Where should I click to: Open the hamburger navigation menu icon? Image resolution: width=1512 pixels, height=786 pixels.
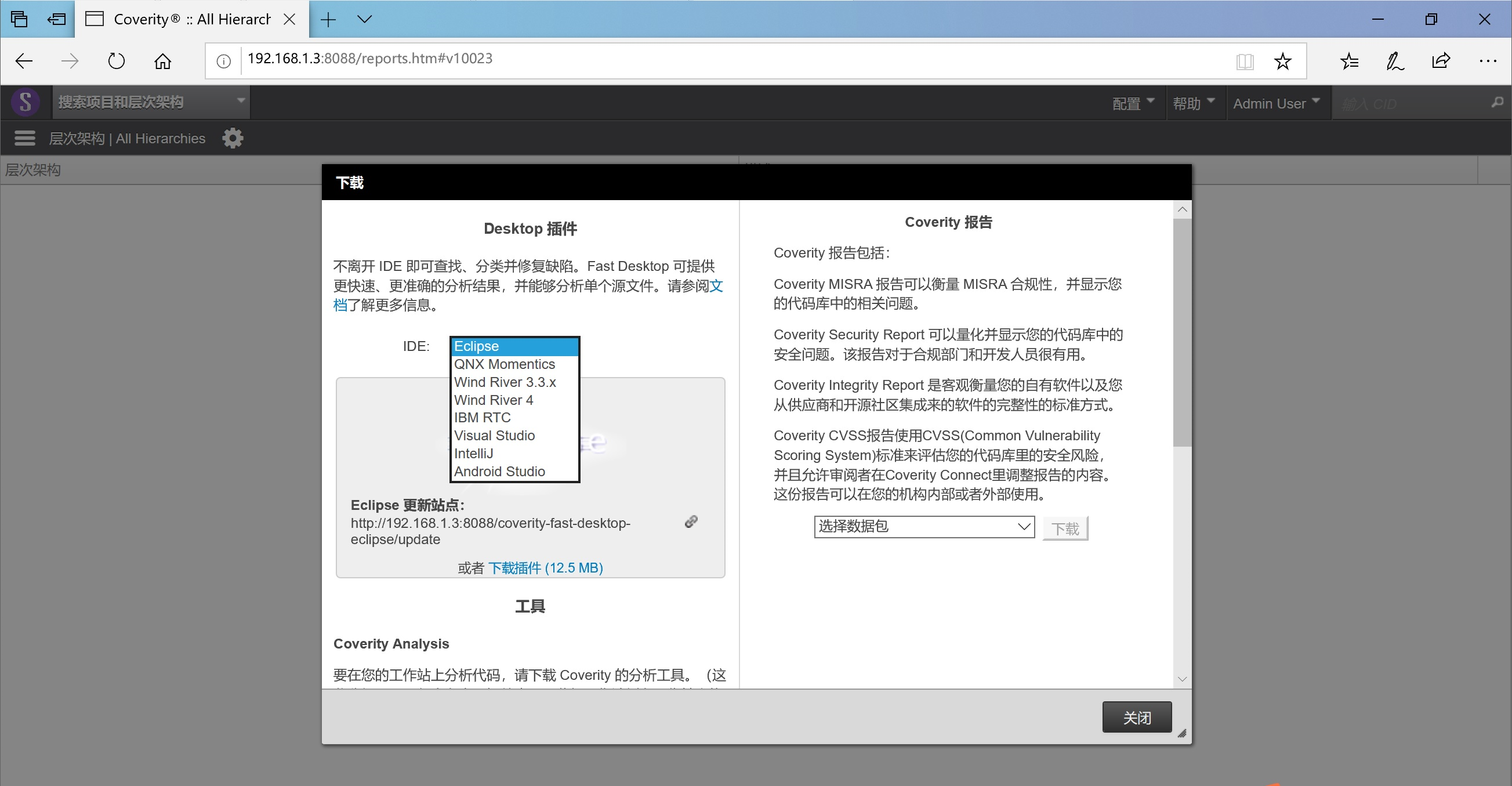[24, 137]
